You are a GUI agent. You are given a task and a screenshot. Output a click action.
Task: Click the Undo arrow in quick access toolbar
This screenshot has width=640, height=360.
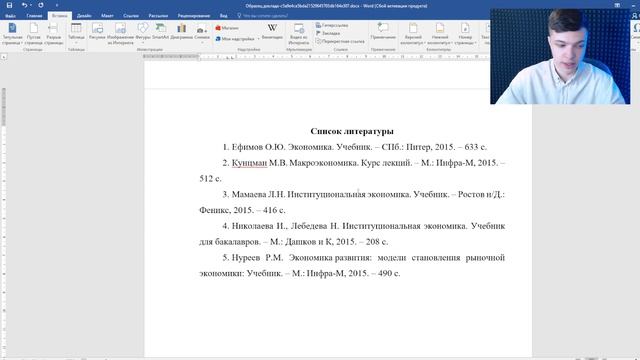24,5
